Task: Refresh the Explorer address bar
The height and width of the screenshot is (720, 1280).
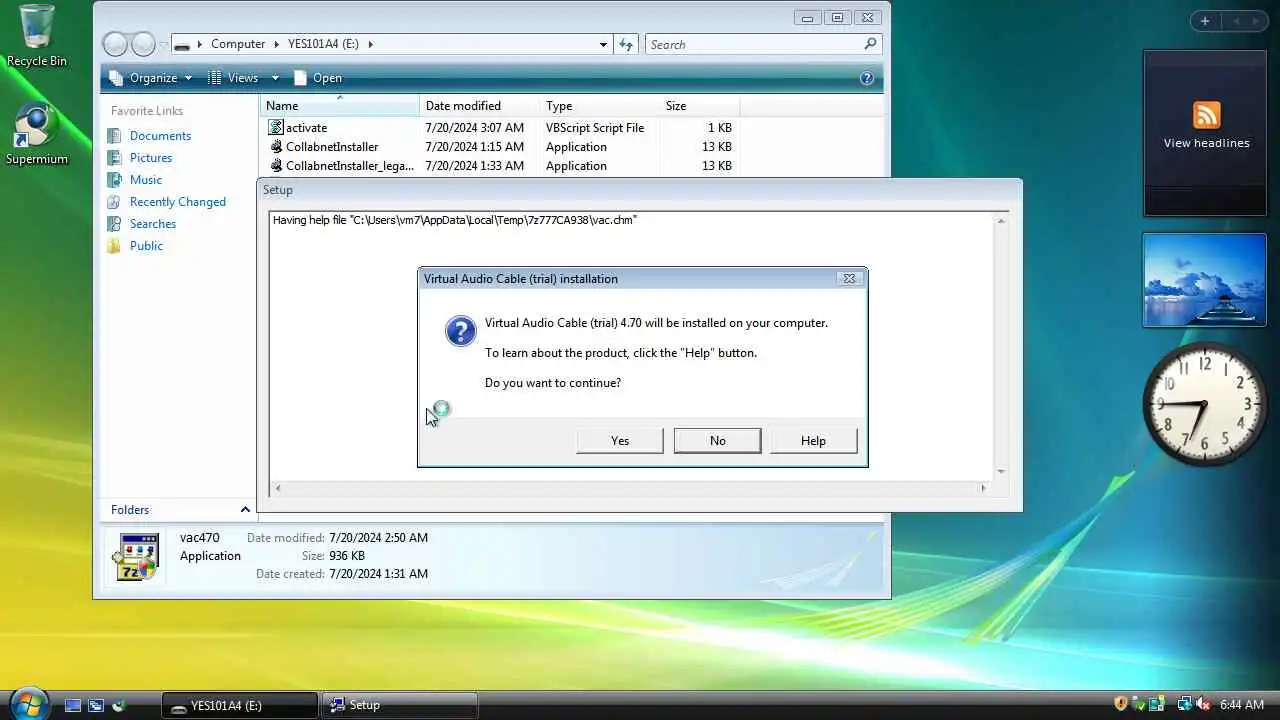Action: (x=626, y=44)
